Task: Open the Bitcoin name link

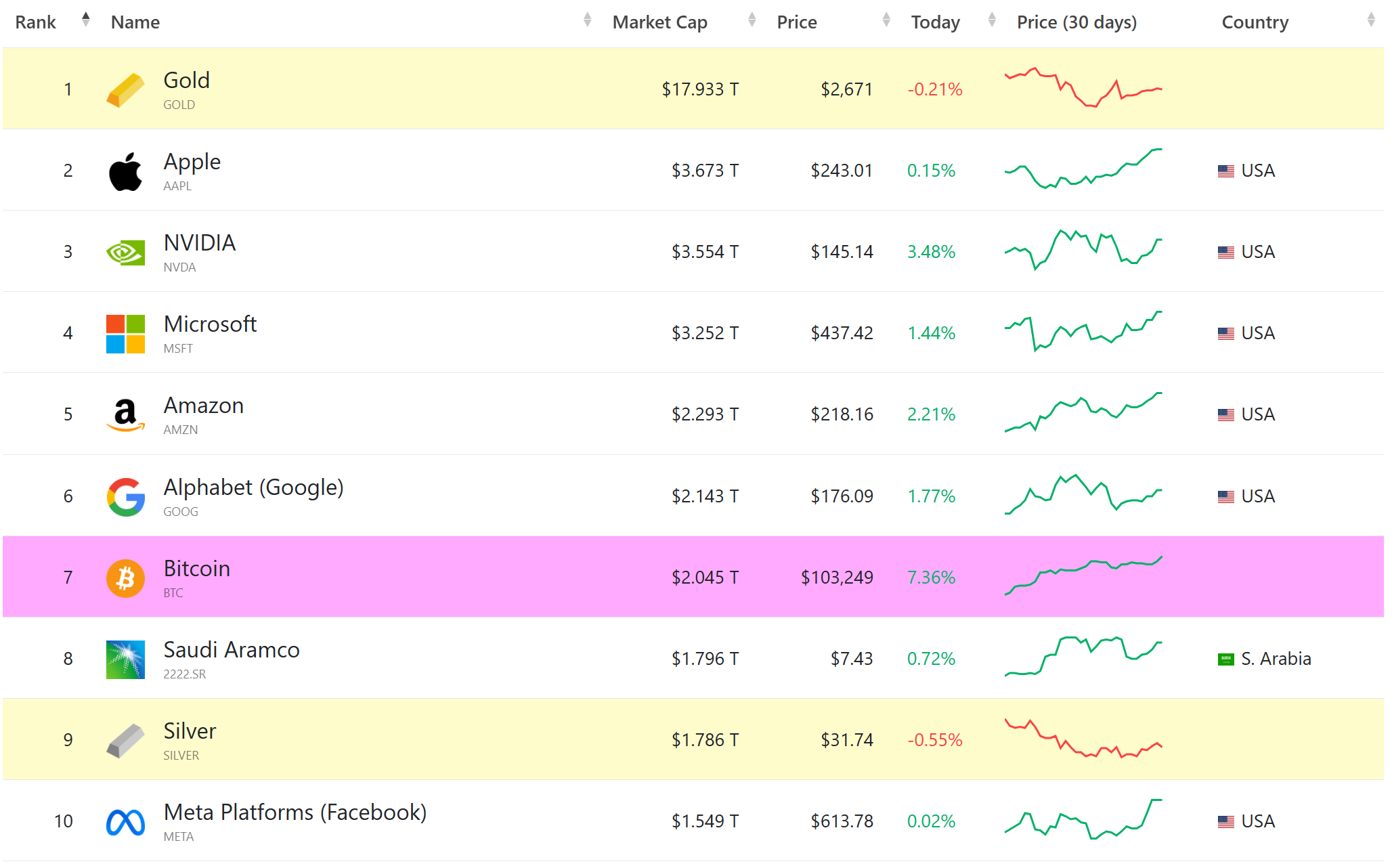Action: (196, 569)
